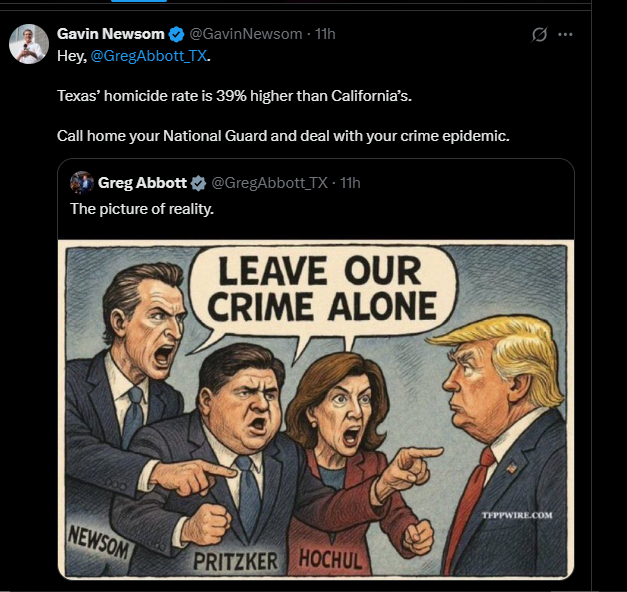
Task: Open the Gavin Newsom display name link
Action: coord(111,34)
